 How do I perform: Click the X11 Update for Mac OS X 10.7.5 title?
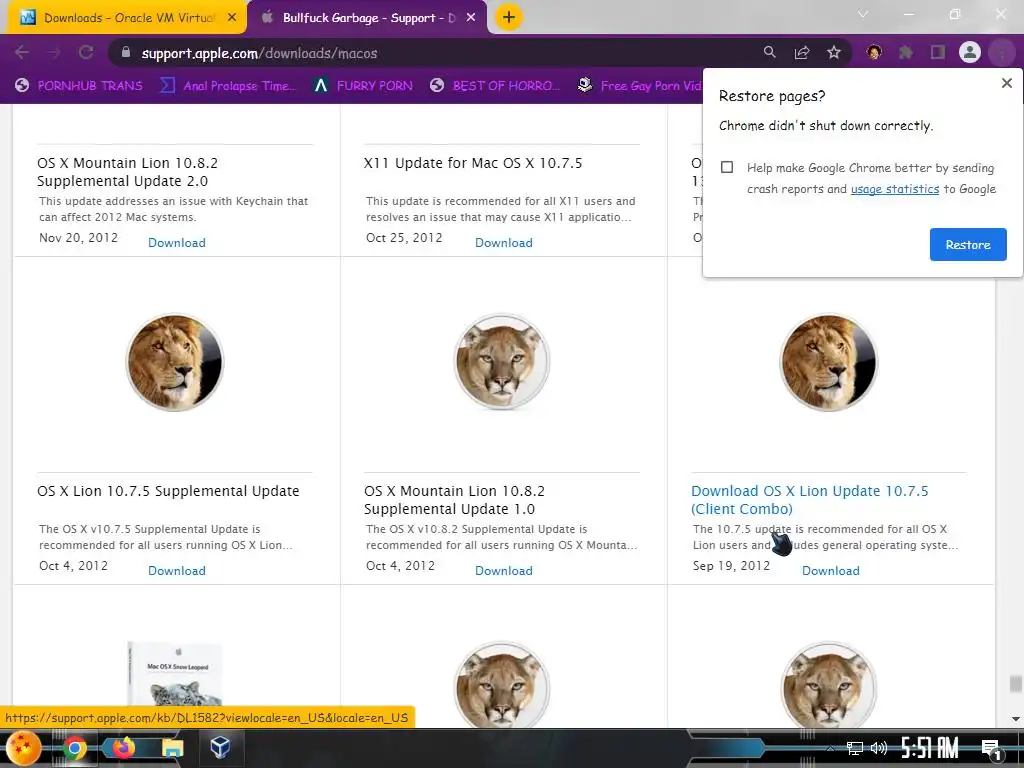[x=473, y=163]
